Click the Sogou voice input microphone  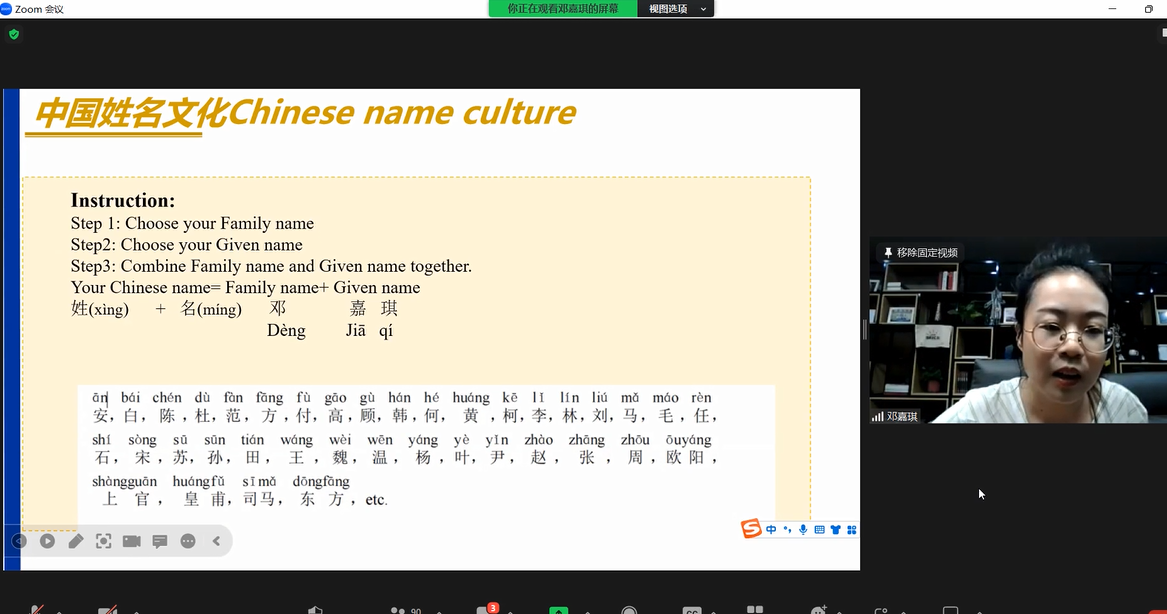[x=803, y=530]
